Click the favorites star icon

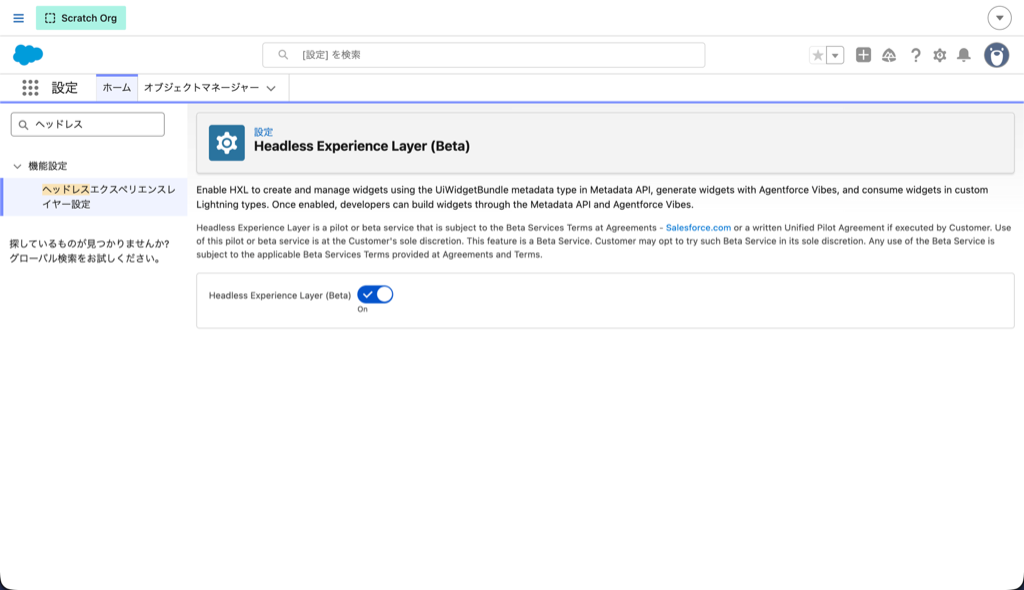818,56
